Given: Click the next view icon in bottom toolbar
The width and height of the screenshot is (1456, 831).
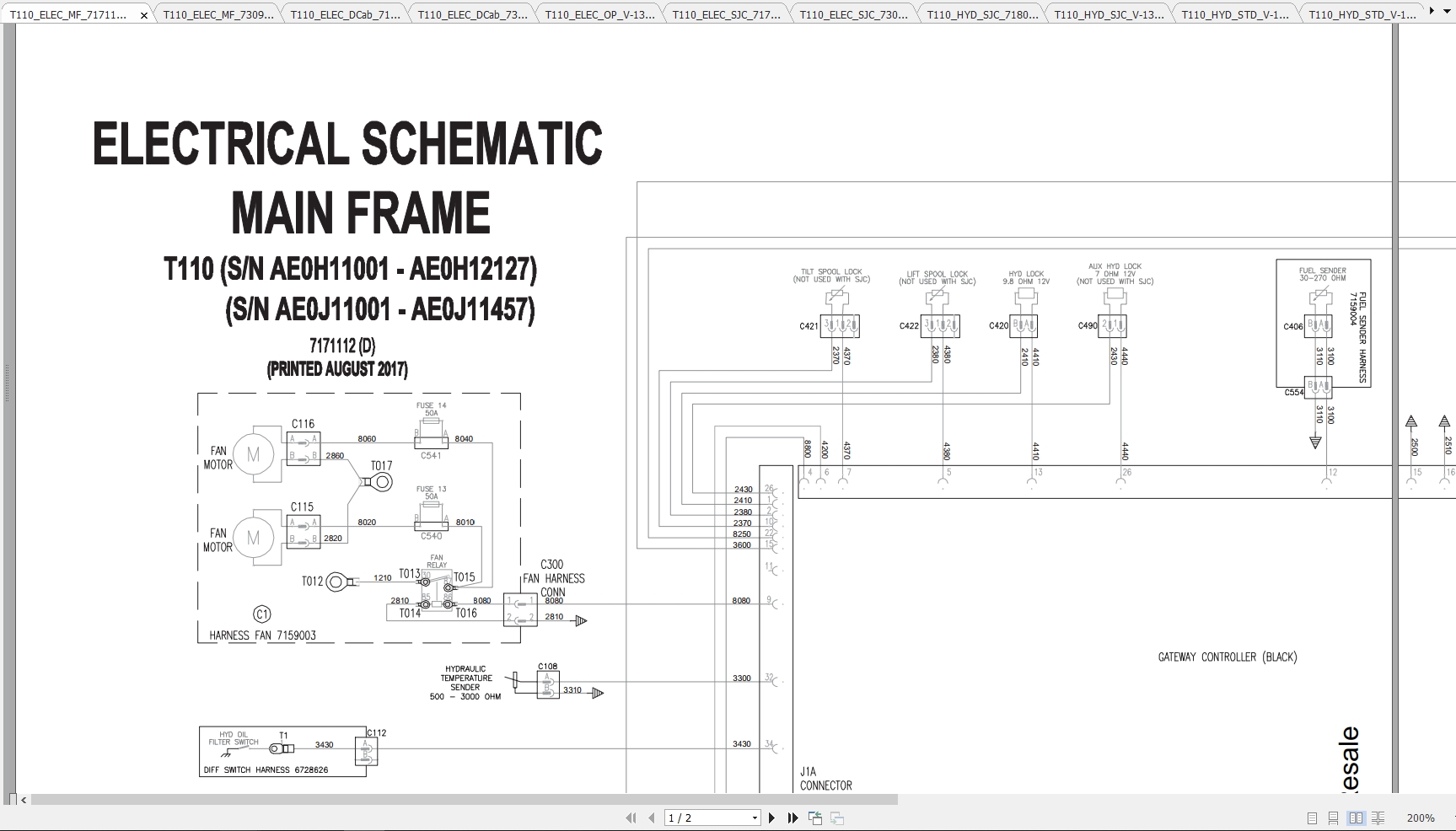Looking at the screenshot, I should tap(835, 818).
